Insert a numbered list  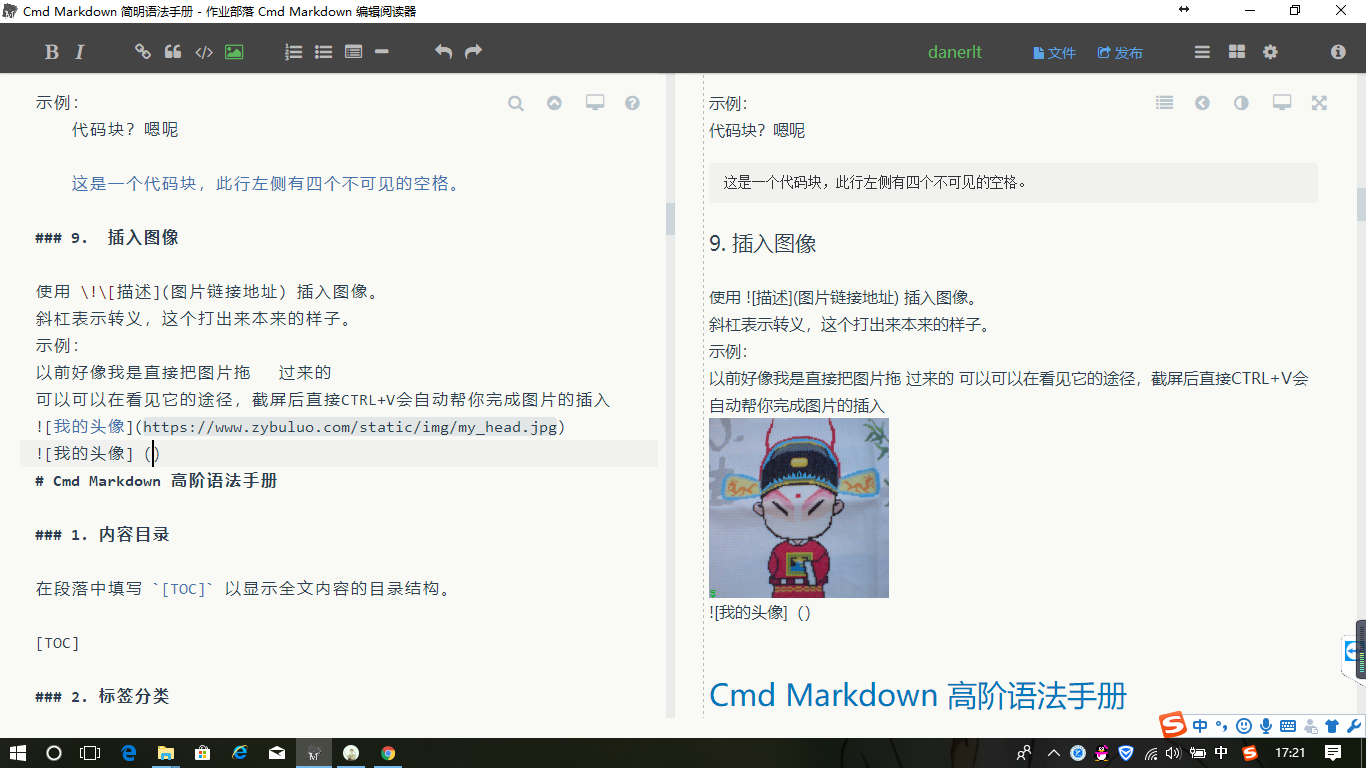coord(294,52)
